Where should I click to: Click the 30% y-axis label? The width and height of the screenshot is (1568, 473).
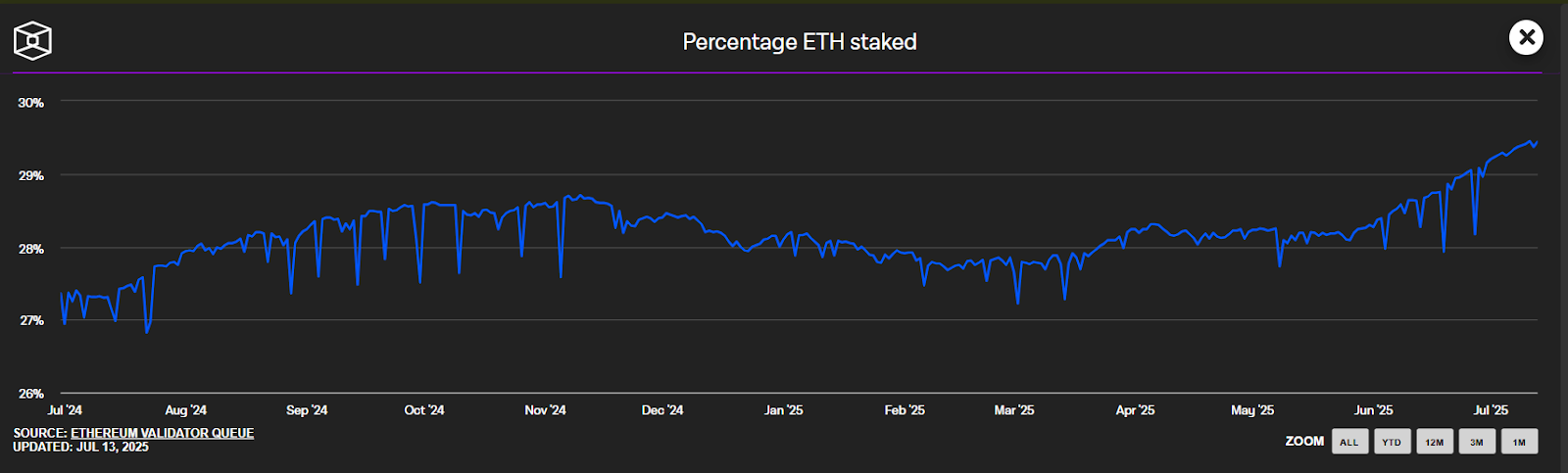(x=31, y=103)
